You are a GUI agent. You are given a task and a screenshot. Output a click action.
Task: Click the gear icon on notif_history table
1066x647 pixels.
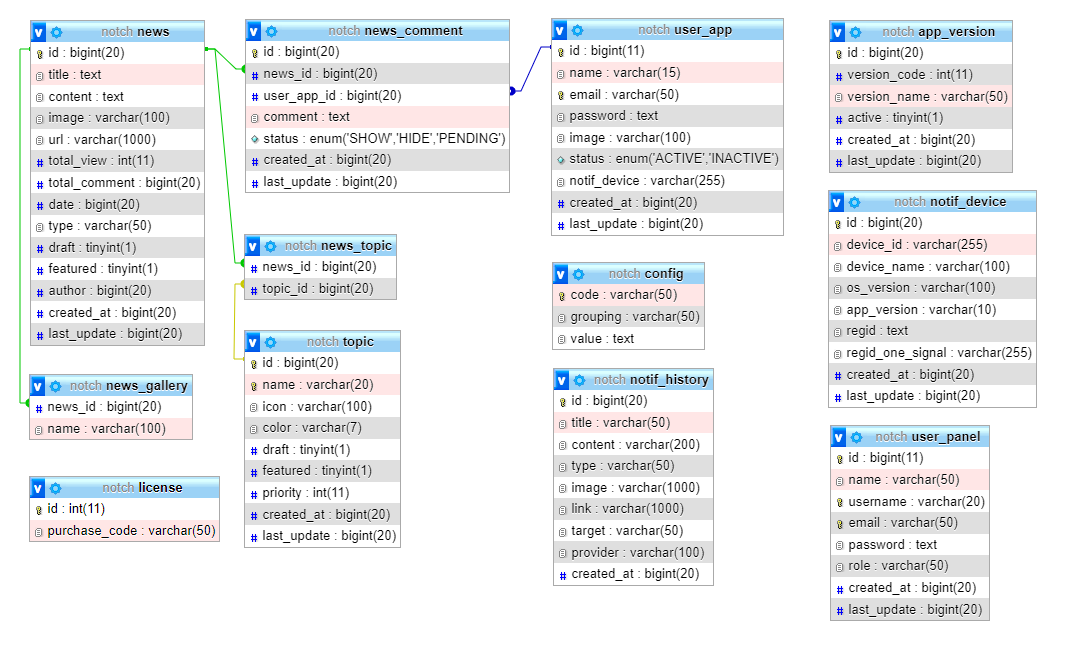pyautogui.click(x=579, y=380)
